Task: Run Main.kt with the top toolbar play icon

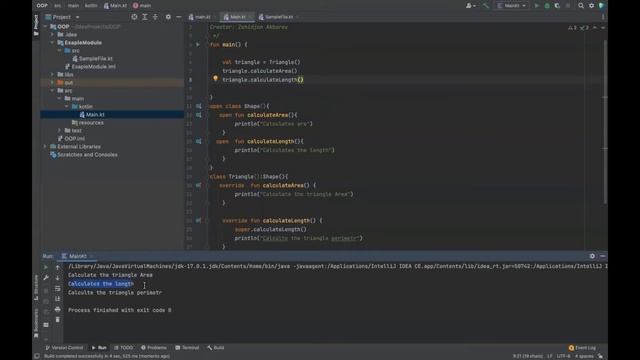Action: [537, 6]
